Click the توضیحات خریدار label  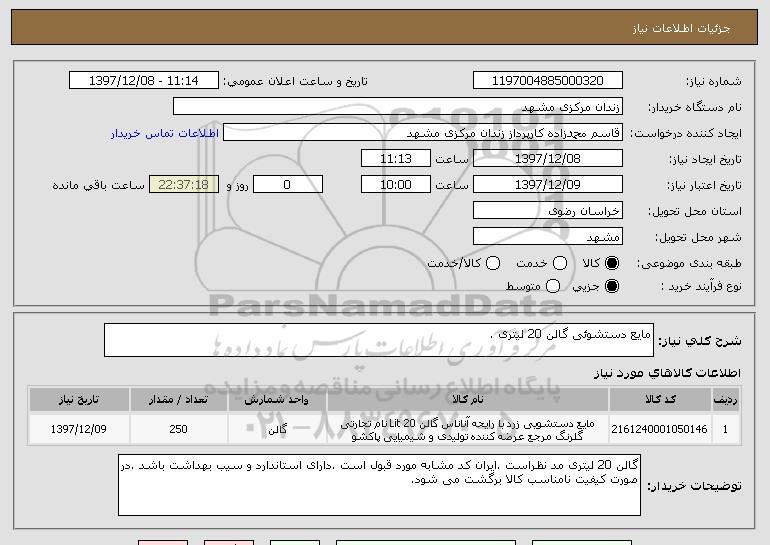tap(694, 486)
